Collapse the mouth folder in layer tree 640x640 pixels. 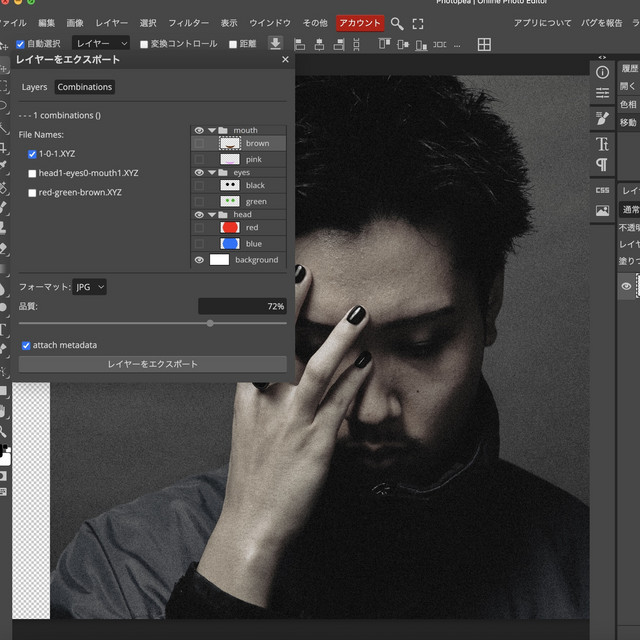tap(212, 130)
